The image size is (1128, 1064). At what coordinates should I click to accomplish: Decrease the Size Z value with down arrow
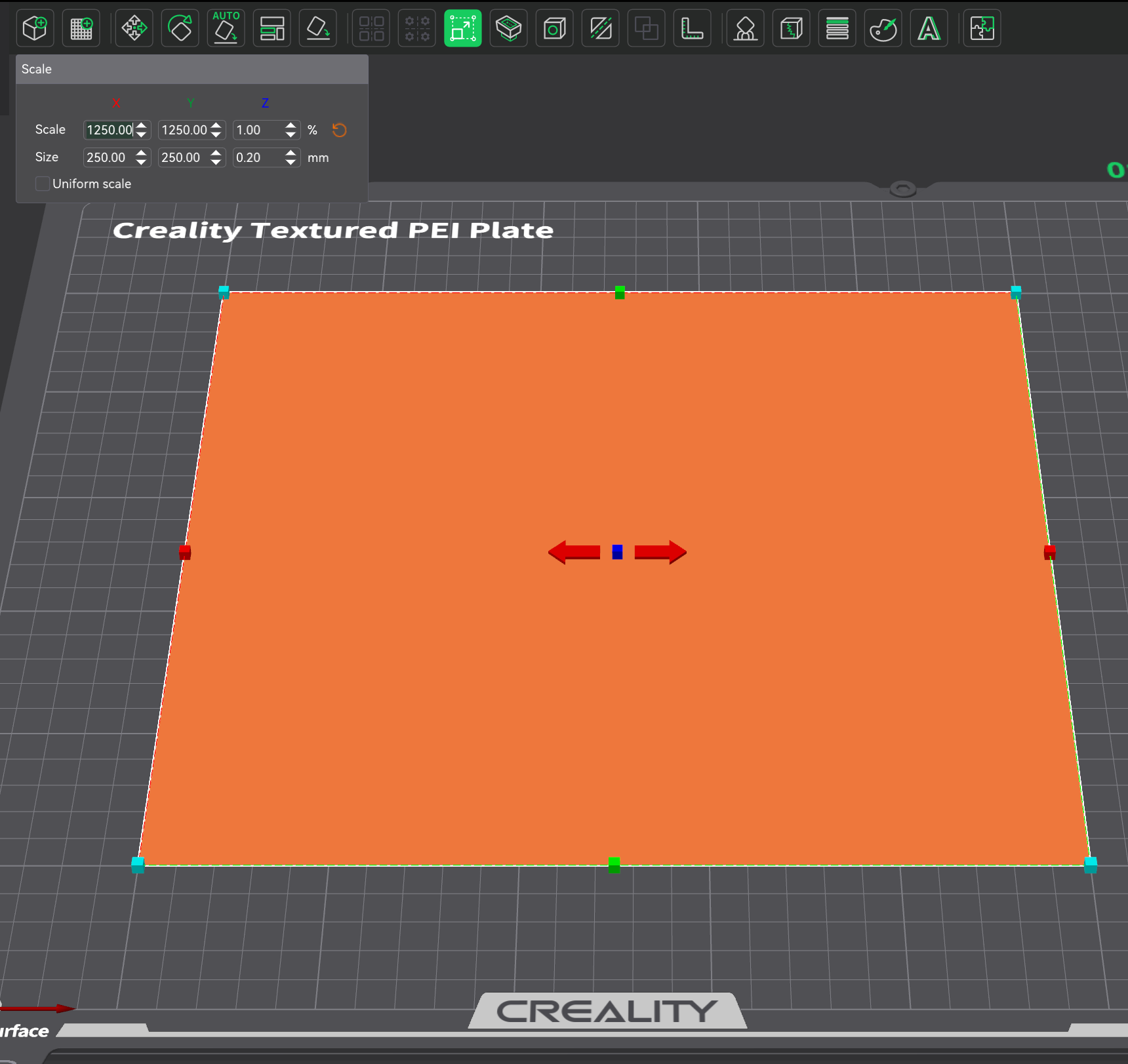291,161
